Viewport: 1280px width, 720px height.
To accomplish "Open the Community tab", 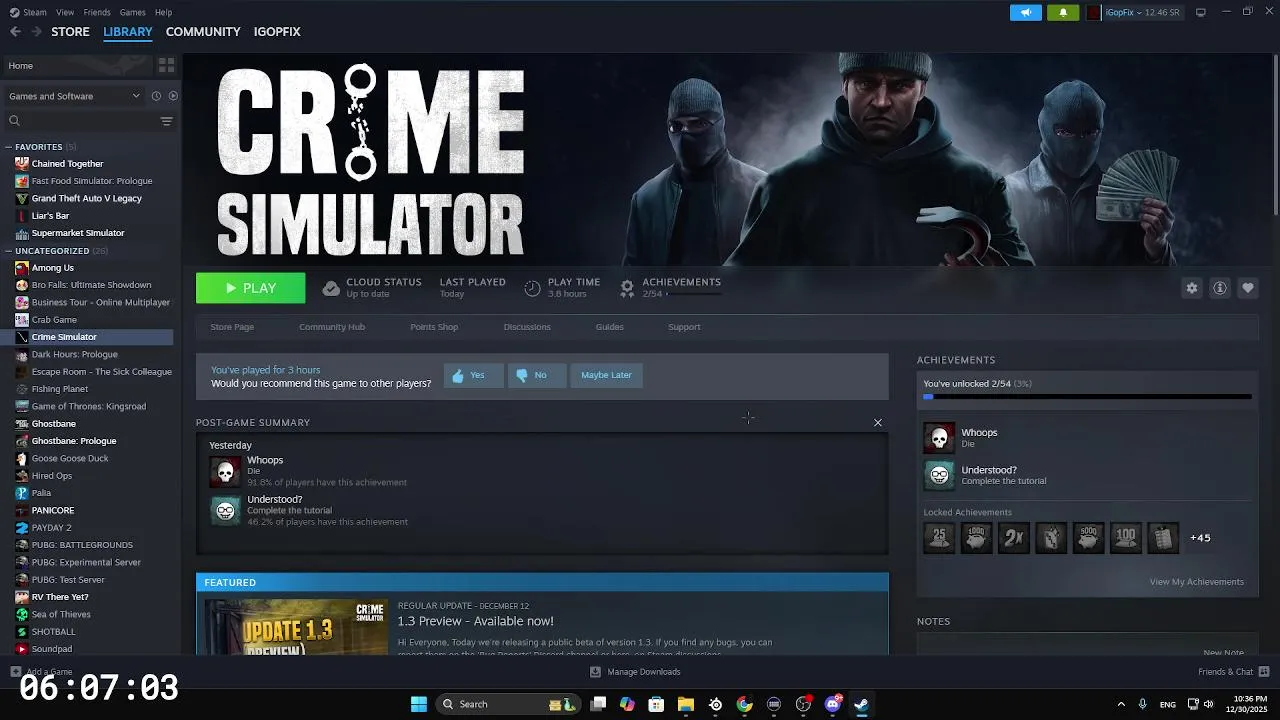I will pos(203,32).
